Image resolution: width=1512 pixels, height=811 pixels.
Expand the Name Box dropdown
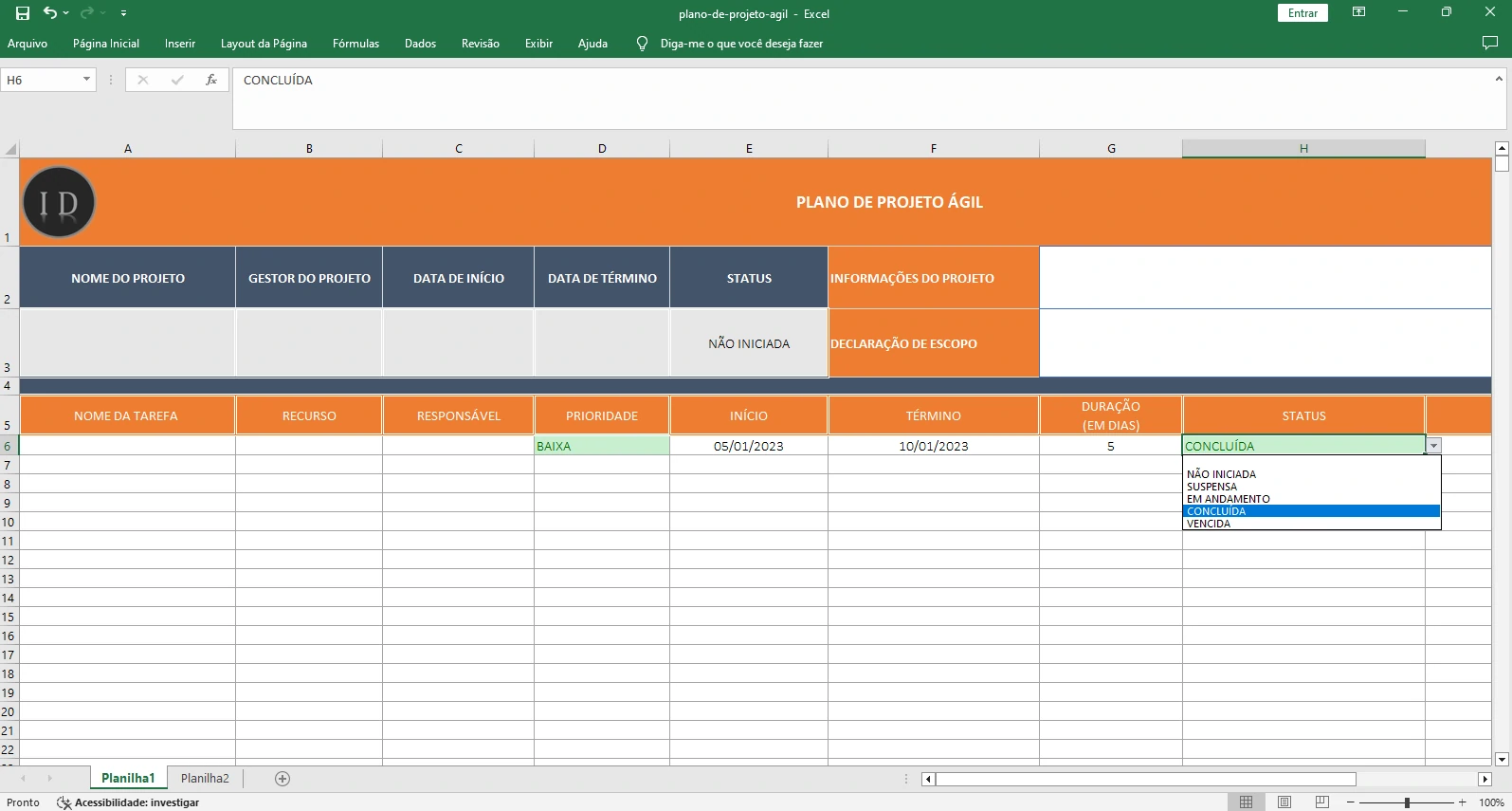[86, 80]
